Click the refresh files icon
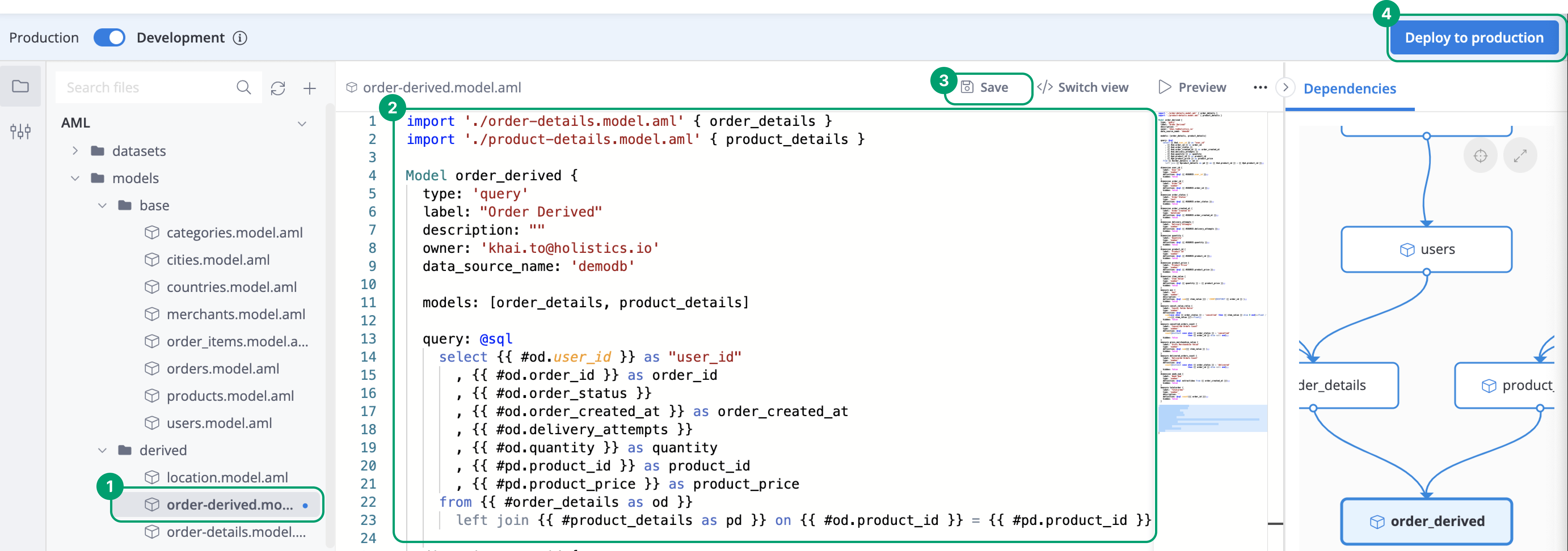 click(x=278, y=88)
